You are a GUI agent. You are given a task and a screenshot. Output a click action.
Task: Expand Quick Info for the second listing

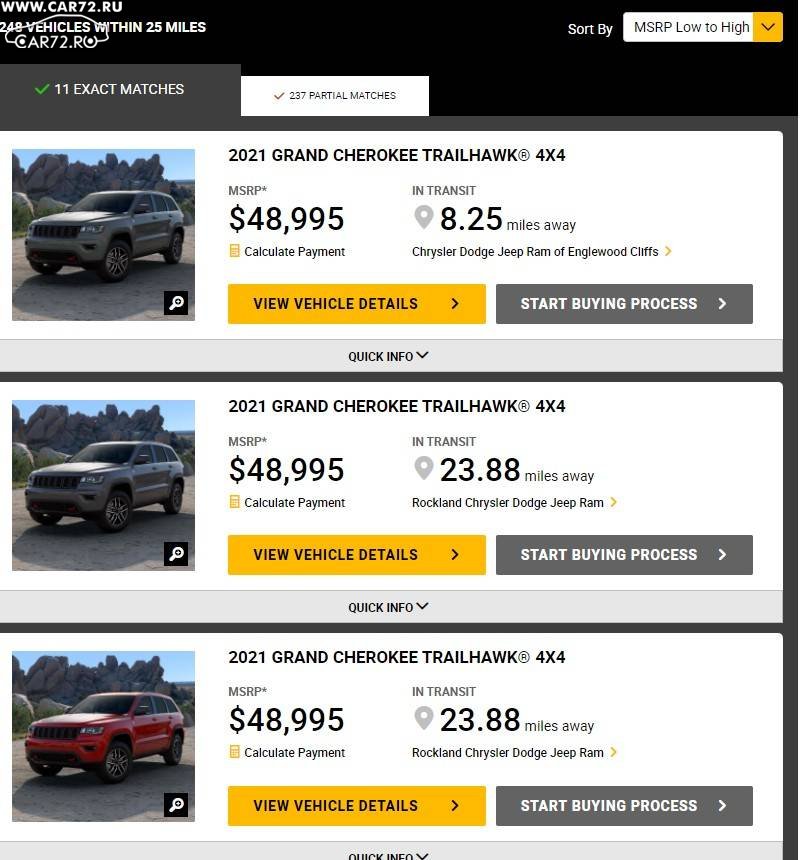[x=388, y=607]
